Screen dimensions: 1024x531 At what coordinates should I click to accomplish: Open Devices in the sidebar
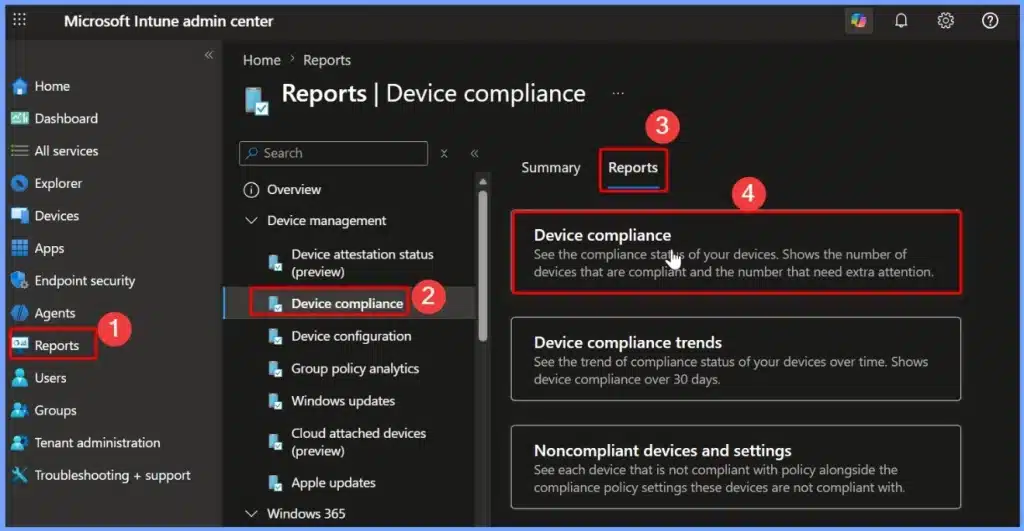click(57, 216)
